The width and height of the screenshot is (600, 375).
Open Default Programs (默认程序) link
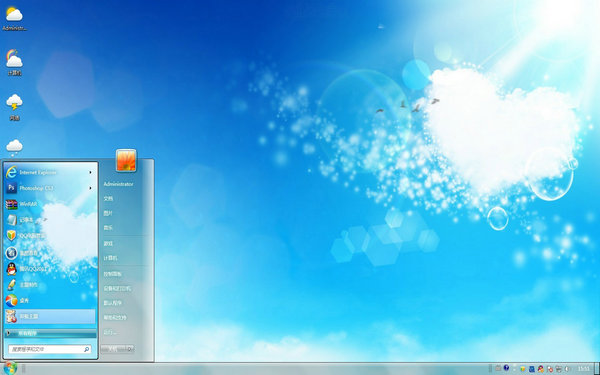point(112,303)
